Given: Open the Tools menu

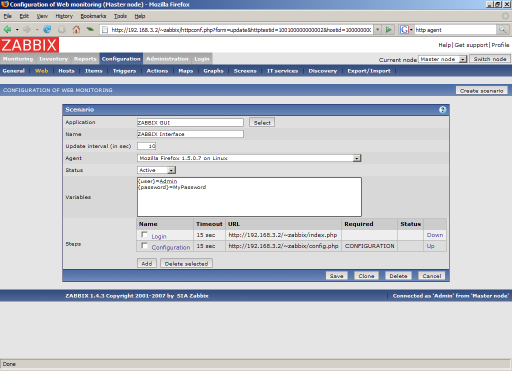Looking at the screenshot, I should point(120,16).
